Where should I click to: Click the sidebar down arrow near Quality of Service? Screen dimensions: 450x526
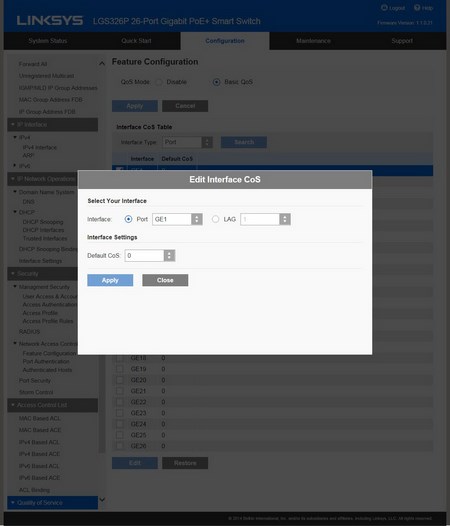point(102,500)
